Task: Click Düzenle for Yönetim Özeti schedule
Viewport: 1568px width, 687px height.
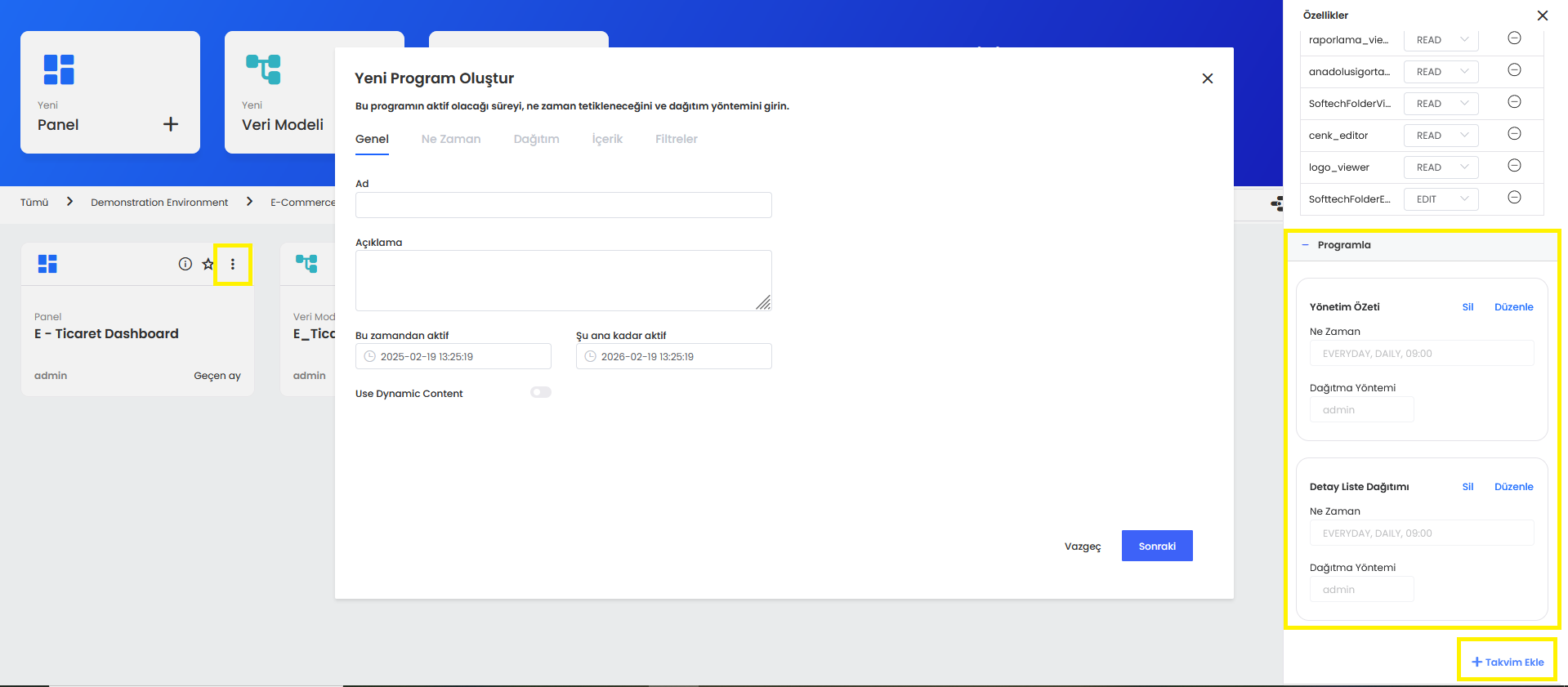Action: click(x=1513, y=307)
